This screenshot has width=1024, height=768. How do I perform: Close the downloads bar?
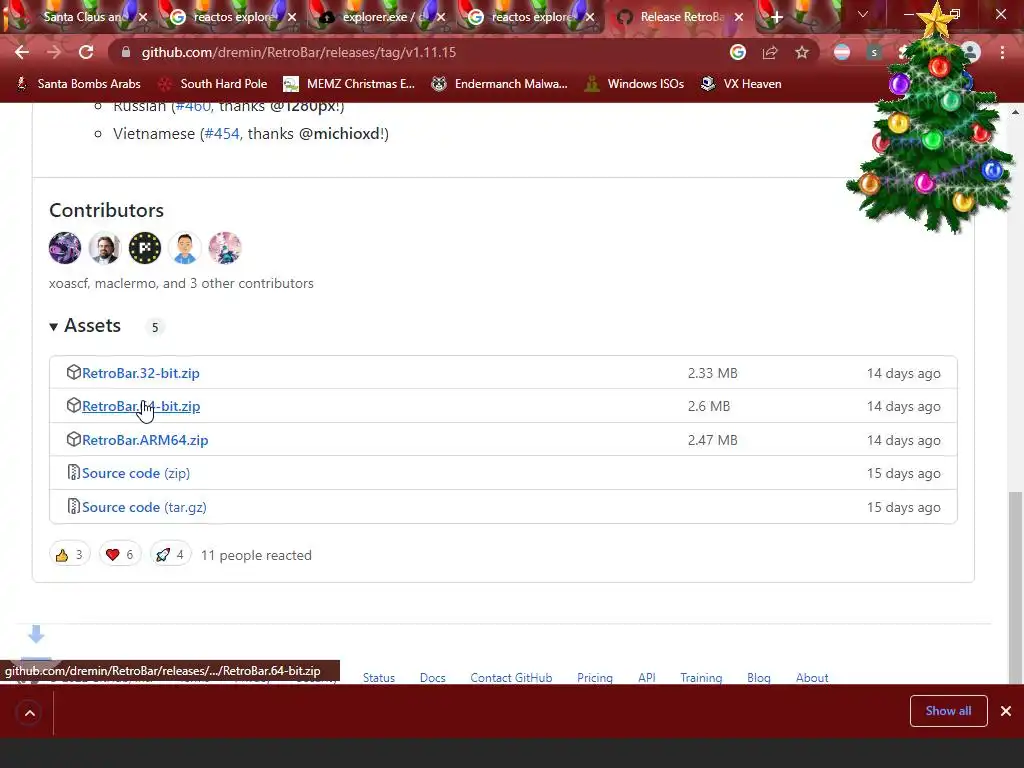coord(1006,711)
